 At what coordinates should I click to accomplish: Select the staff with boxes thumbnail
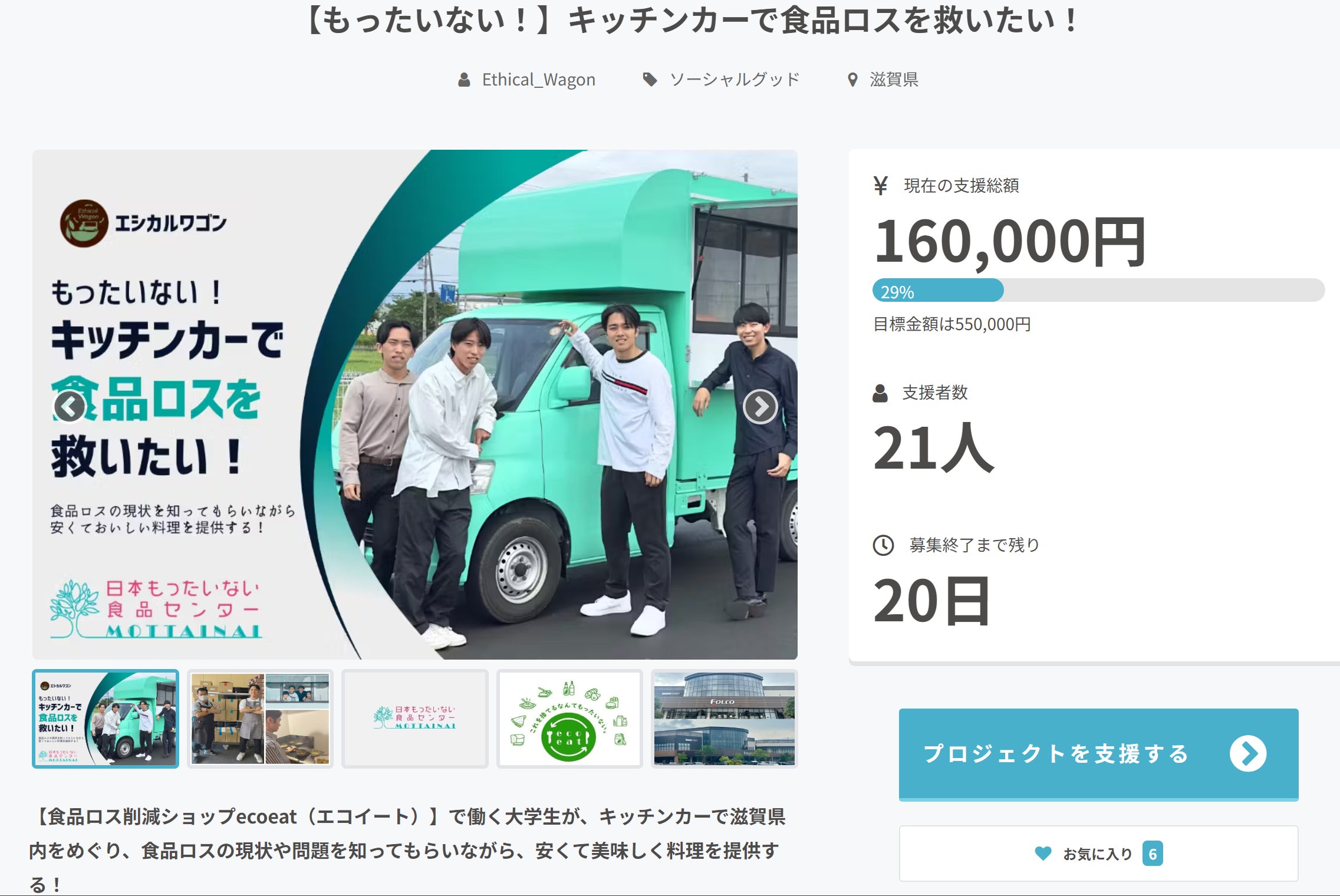(260, 719)
